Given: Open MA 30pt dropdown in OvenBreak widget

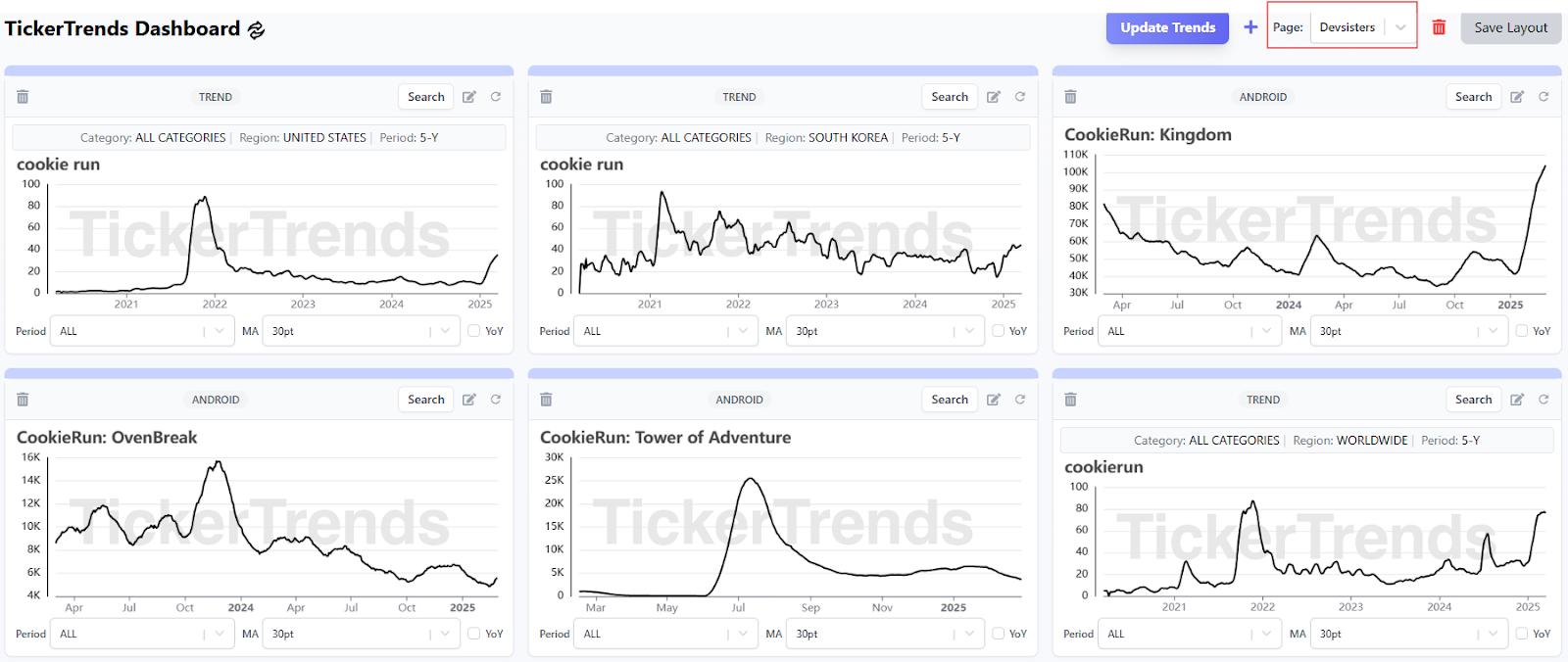Looking at the screenshot, I should (362, 634).
